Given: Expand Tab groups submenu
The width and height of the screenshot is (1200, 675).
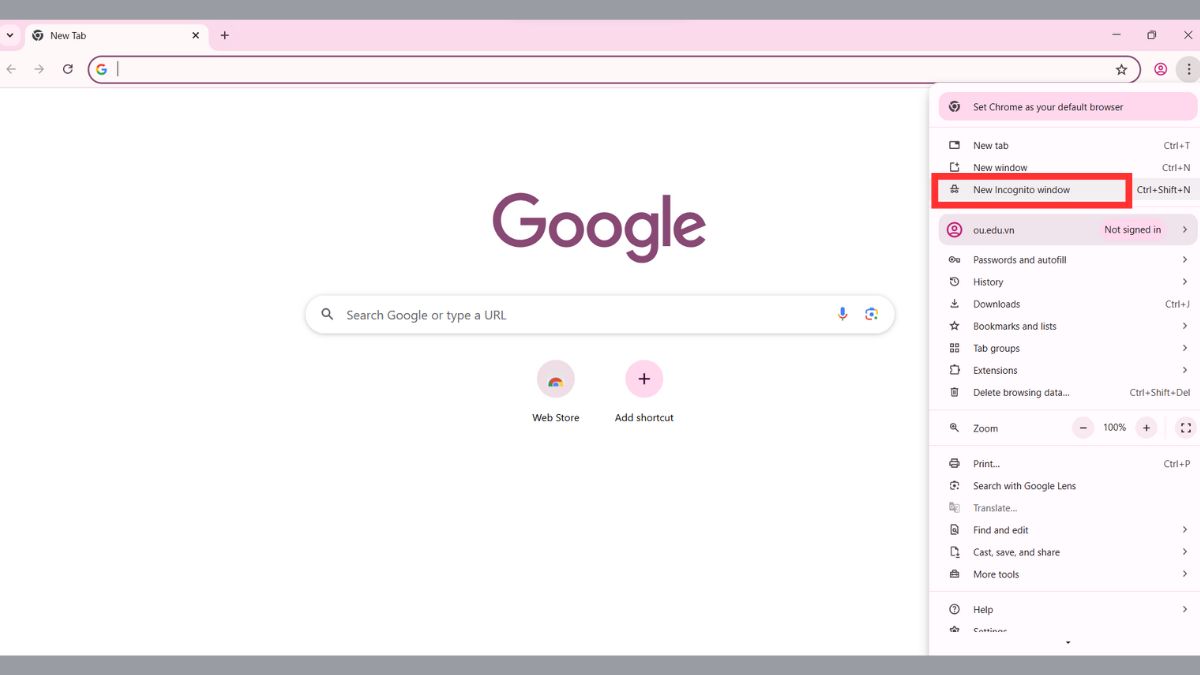Looking at the screenshot, I should tap(1067, 348).
